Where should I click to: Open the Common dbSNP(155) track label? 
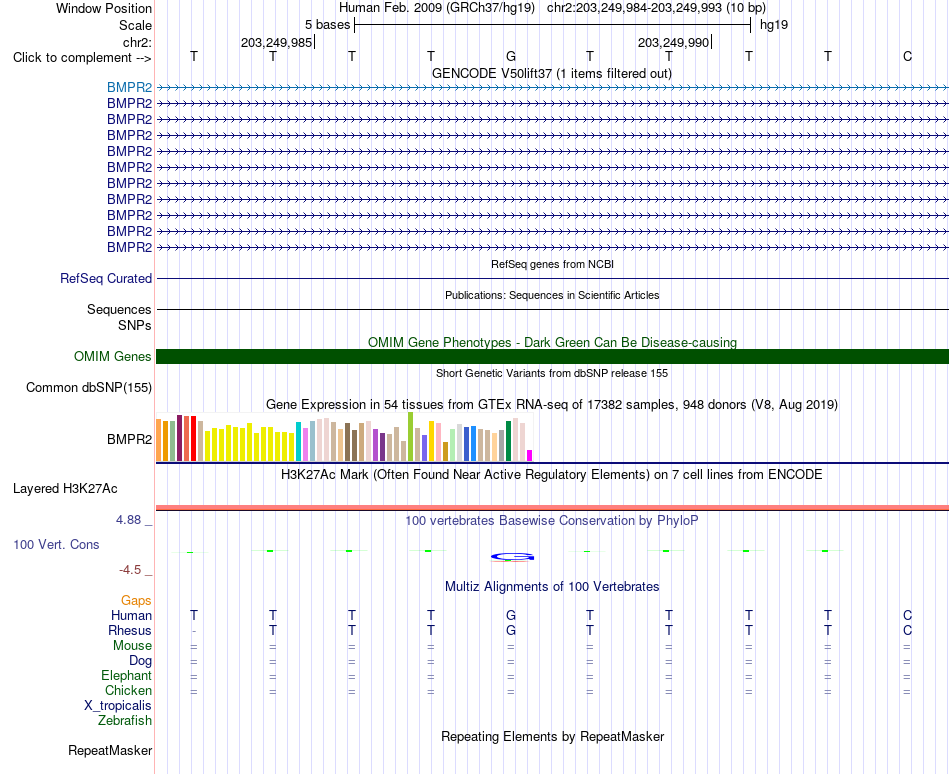point(89,388)
